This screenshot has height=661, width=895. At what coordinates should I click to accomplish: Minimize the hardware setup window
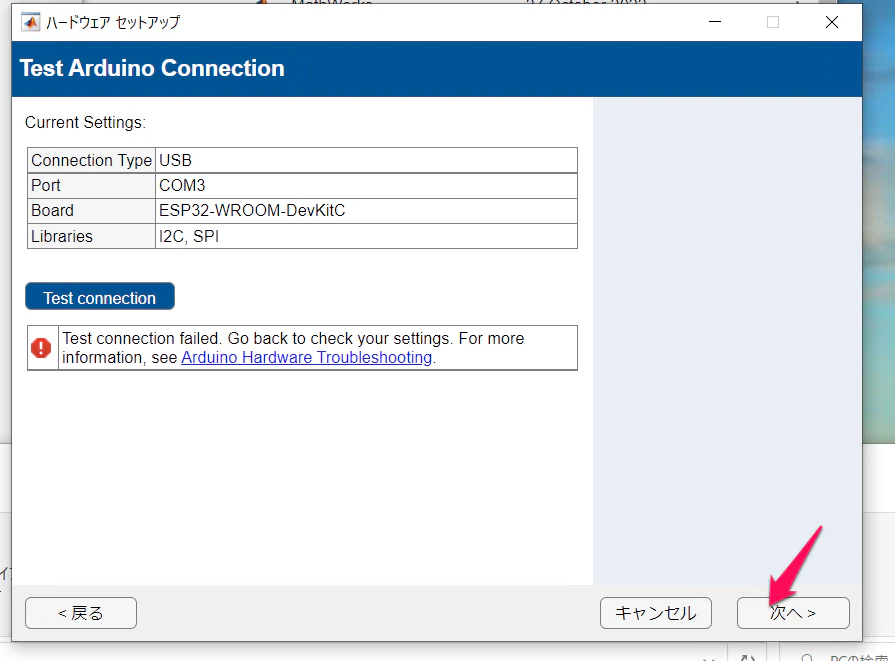pyautogui.click(x=715, y=22)
